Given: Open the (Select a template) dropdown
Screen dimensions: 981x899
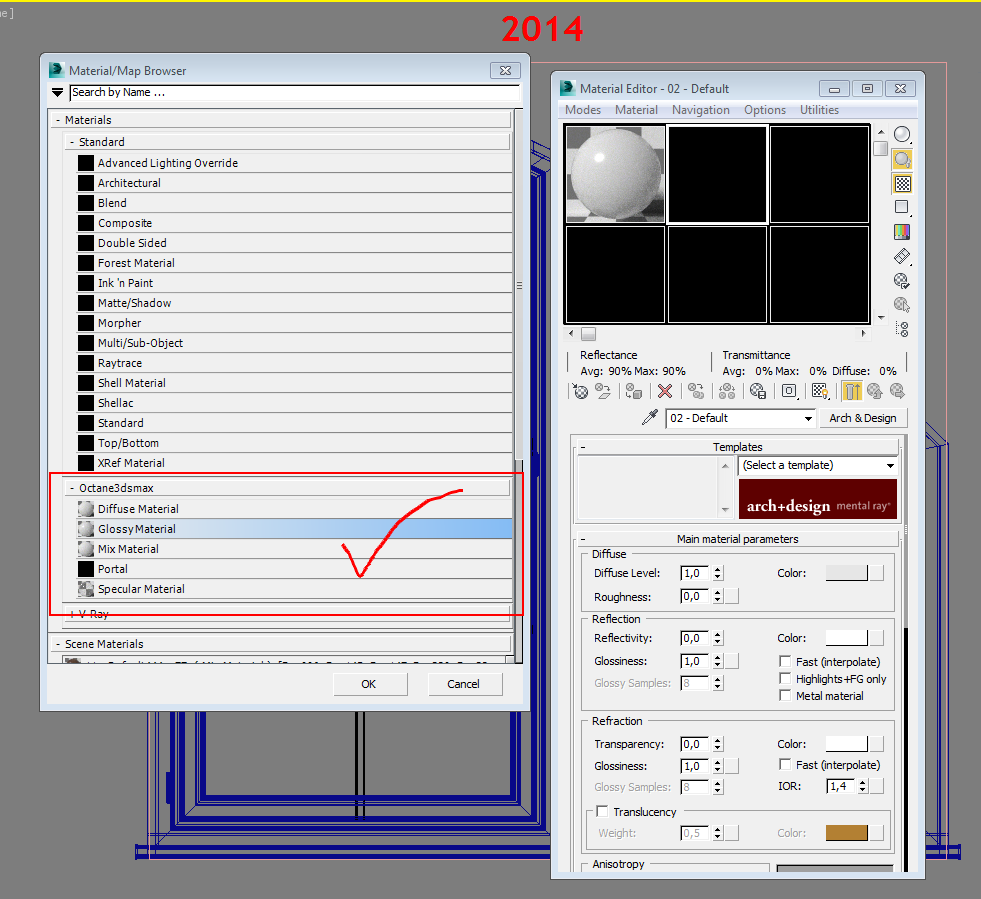Looking at the screenshot, I should click(x=890, y=465).
